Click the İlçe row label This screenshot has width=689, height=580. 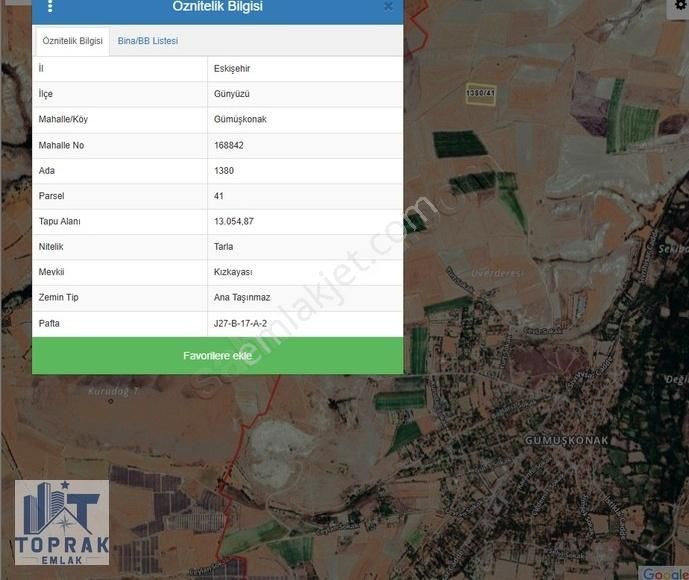[x=46, y=94]
